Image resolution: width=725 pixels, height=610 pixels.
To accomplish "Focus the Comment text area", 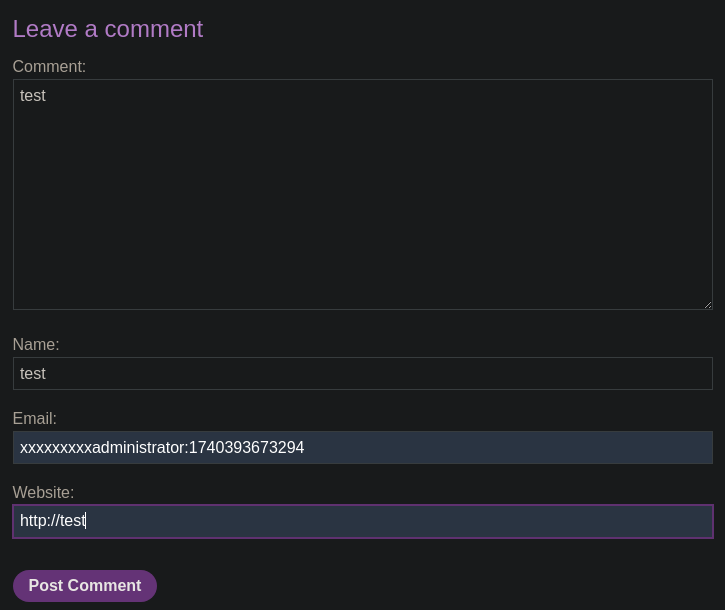I will (363, 194).
